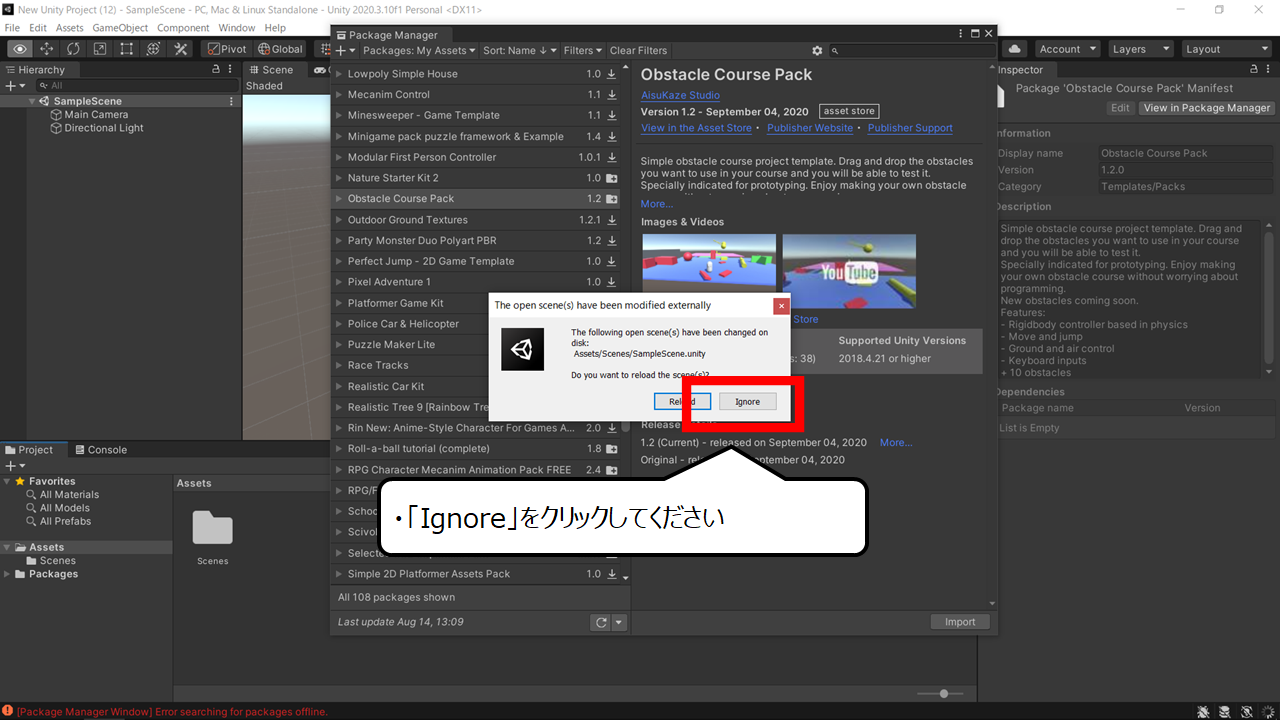Open the Window menu
Image resolution: width=1280 pixels, height=720 pixels.
[237, 28]
